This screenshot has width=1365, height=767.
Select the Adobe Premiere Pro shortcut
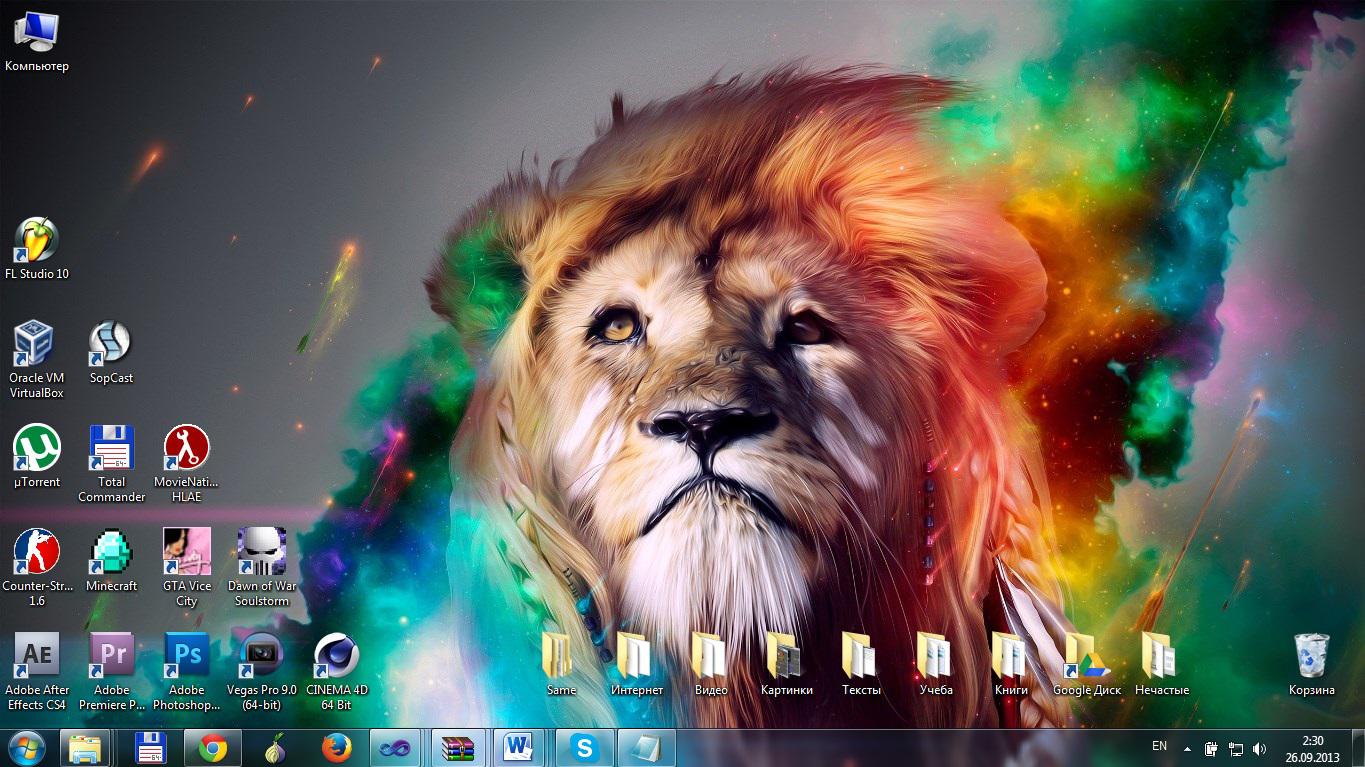pos(111,673)
